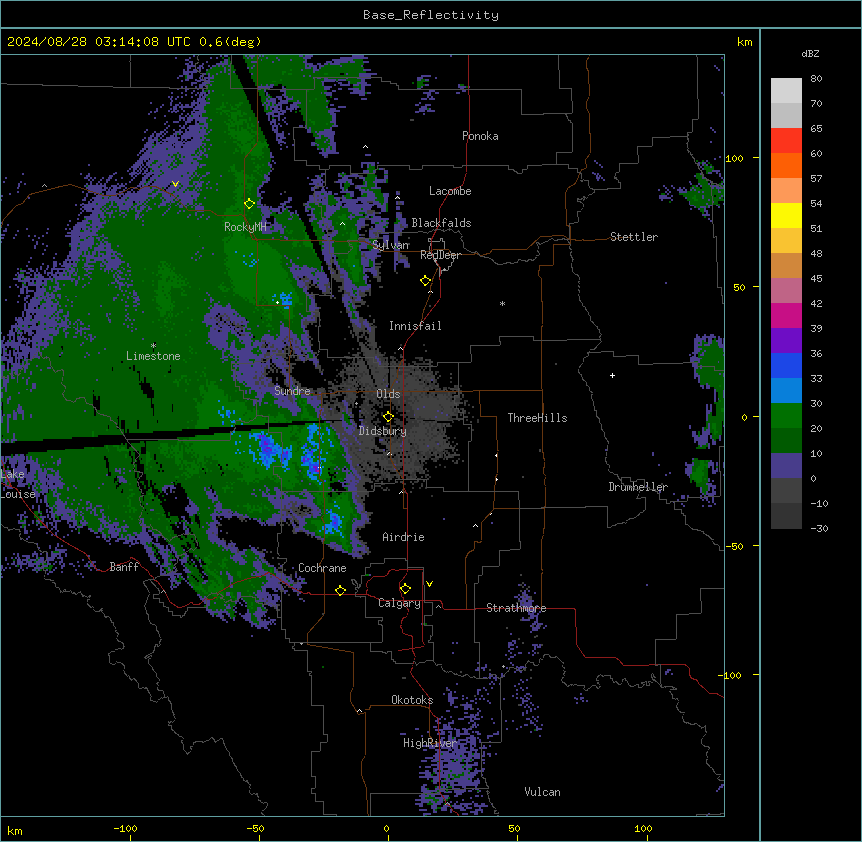Click the Okotoks label
Viewport: 862px width, 842px height.
pos(412,700)
